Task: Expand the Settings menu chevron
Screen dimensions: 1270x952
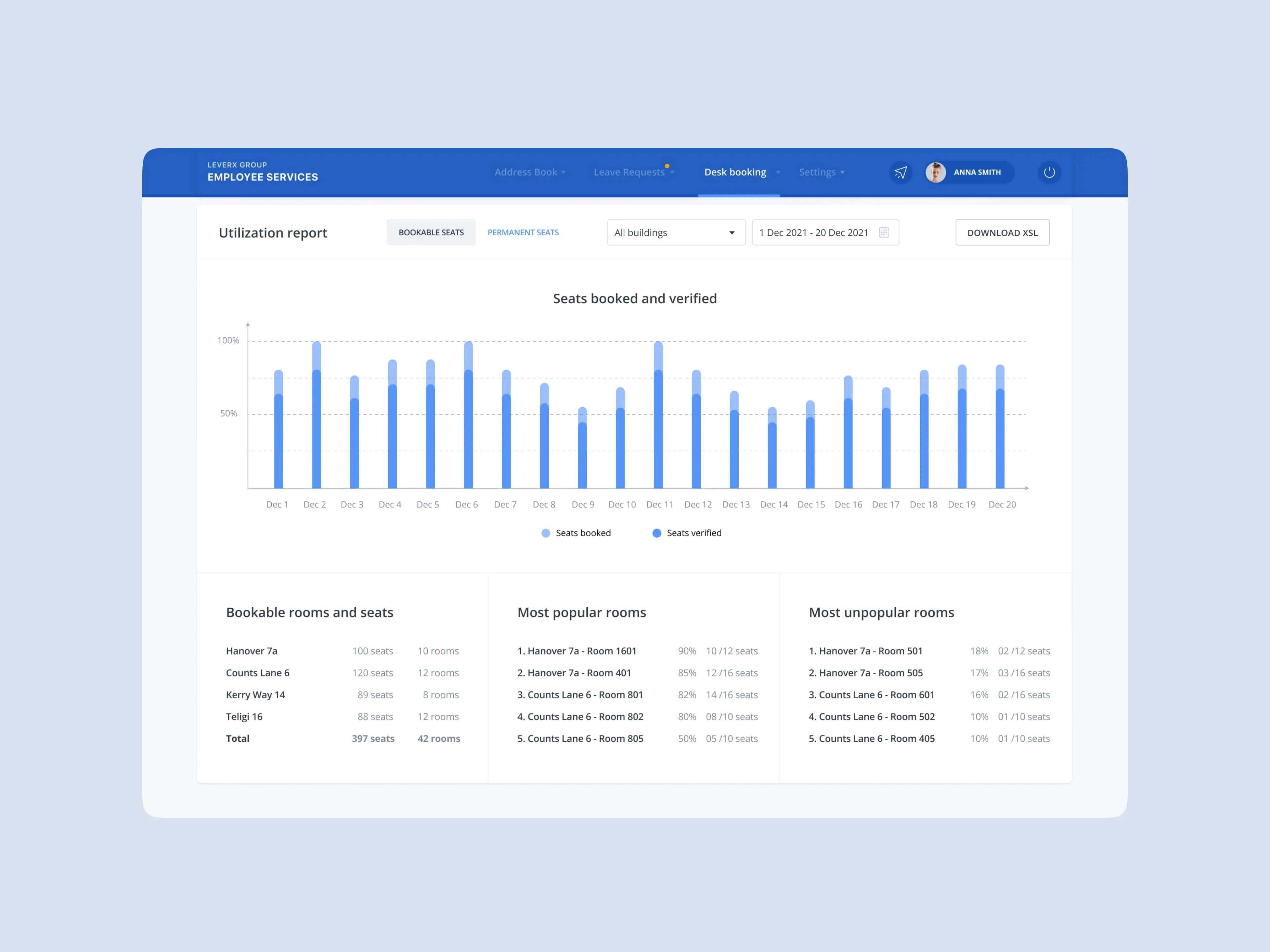Action: (x=842, y=172)
